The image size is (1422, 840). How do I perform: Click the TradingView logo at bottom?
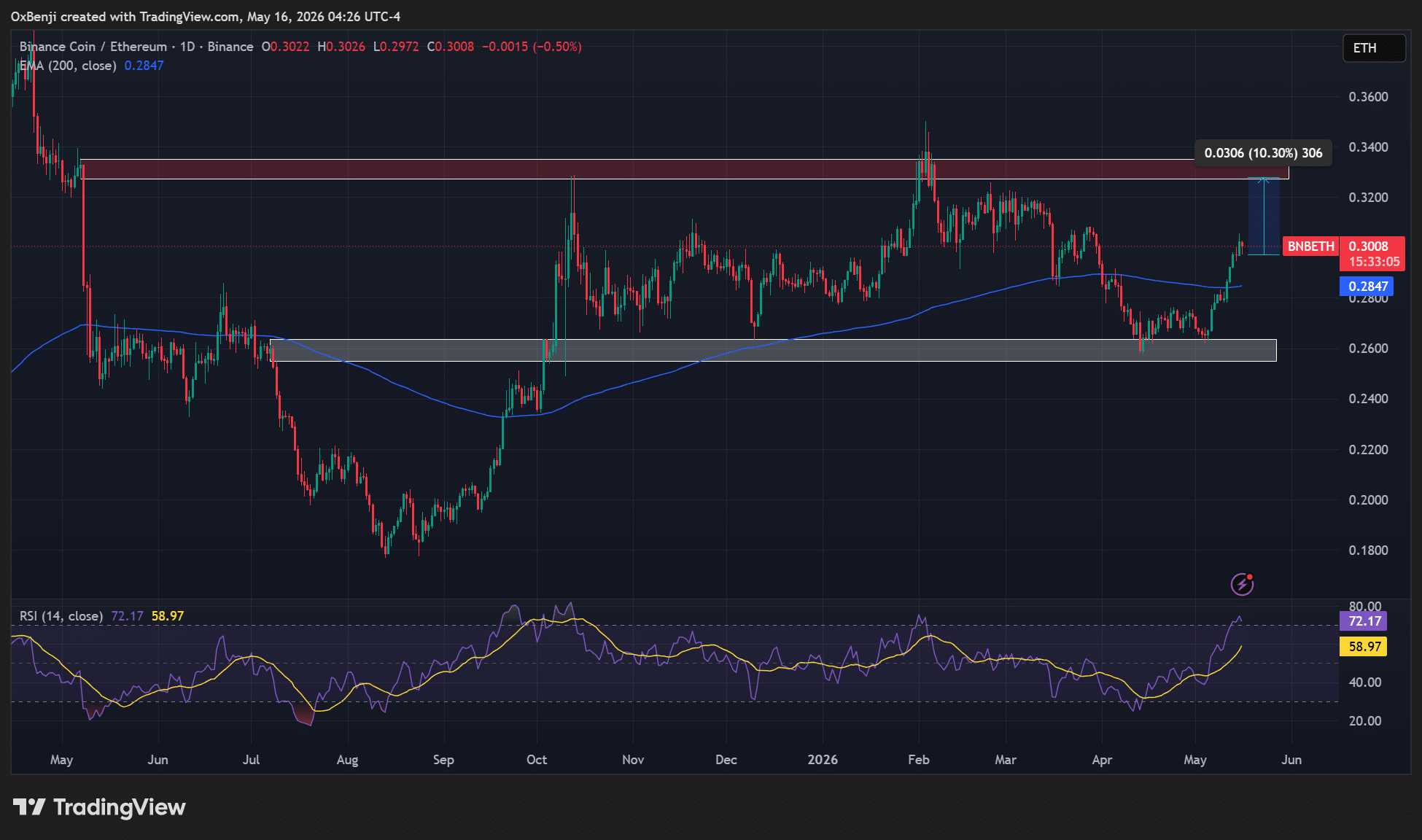tap(99, 807)
